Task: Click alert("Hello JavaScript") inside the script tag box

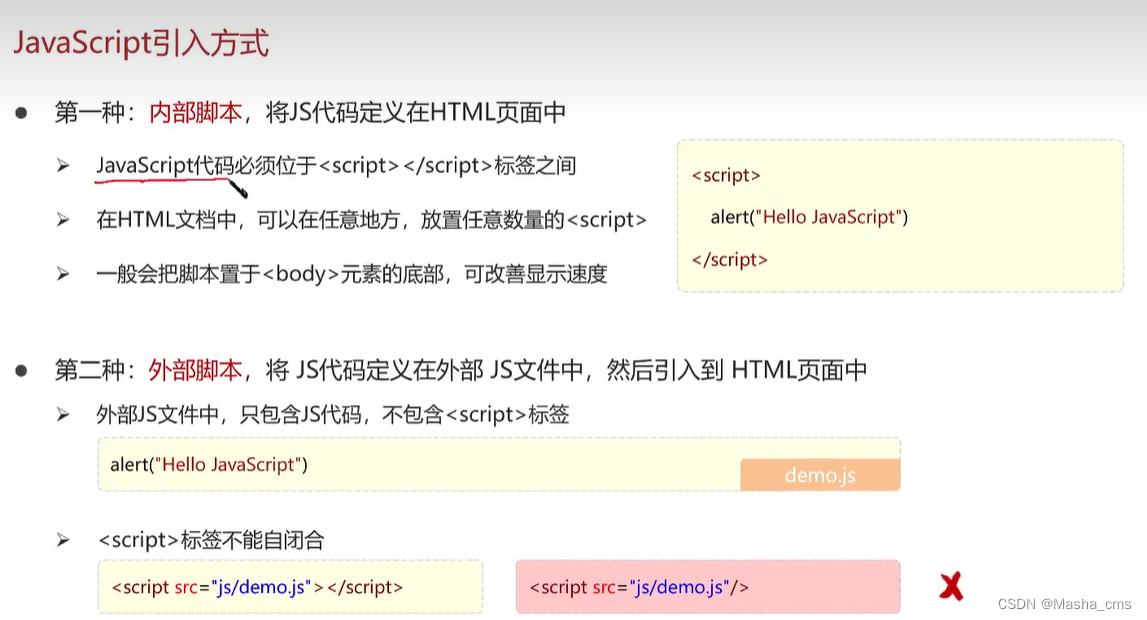Action: pos(809,217)
